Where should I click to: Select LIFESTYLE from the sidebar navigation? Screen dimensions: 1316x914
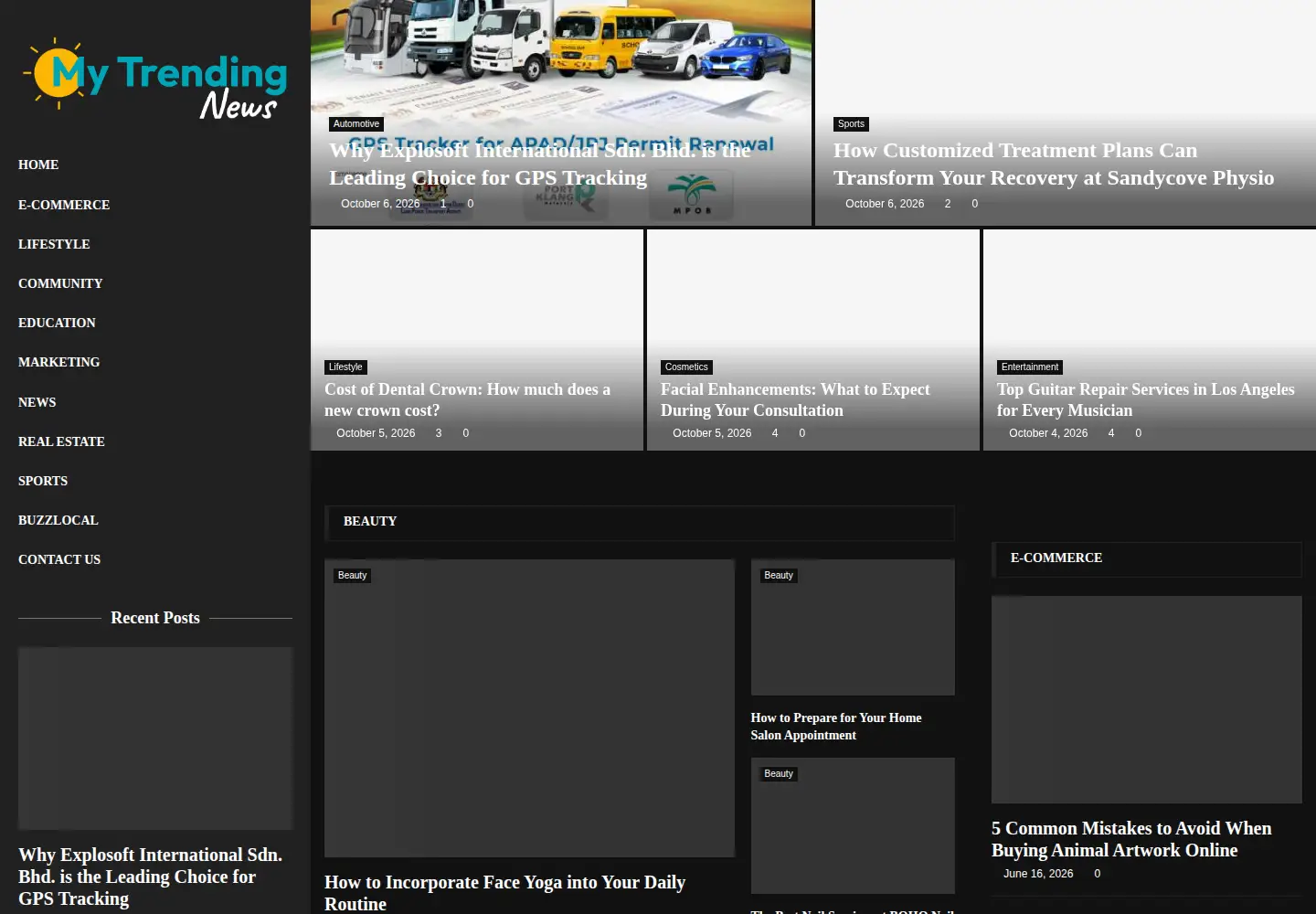point(54,244)
